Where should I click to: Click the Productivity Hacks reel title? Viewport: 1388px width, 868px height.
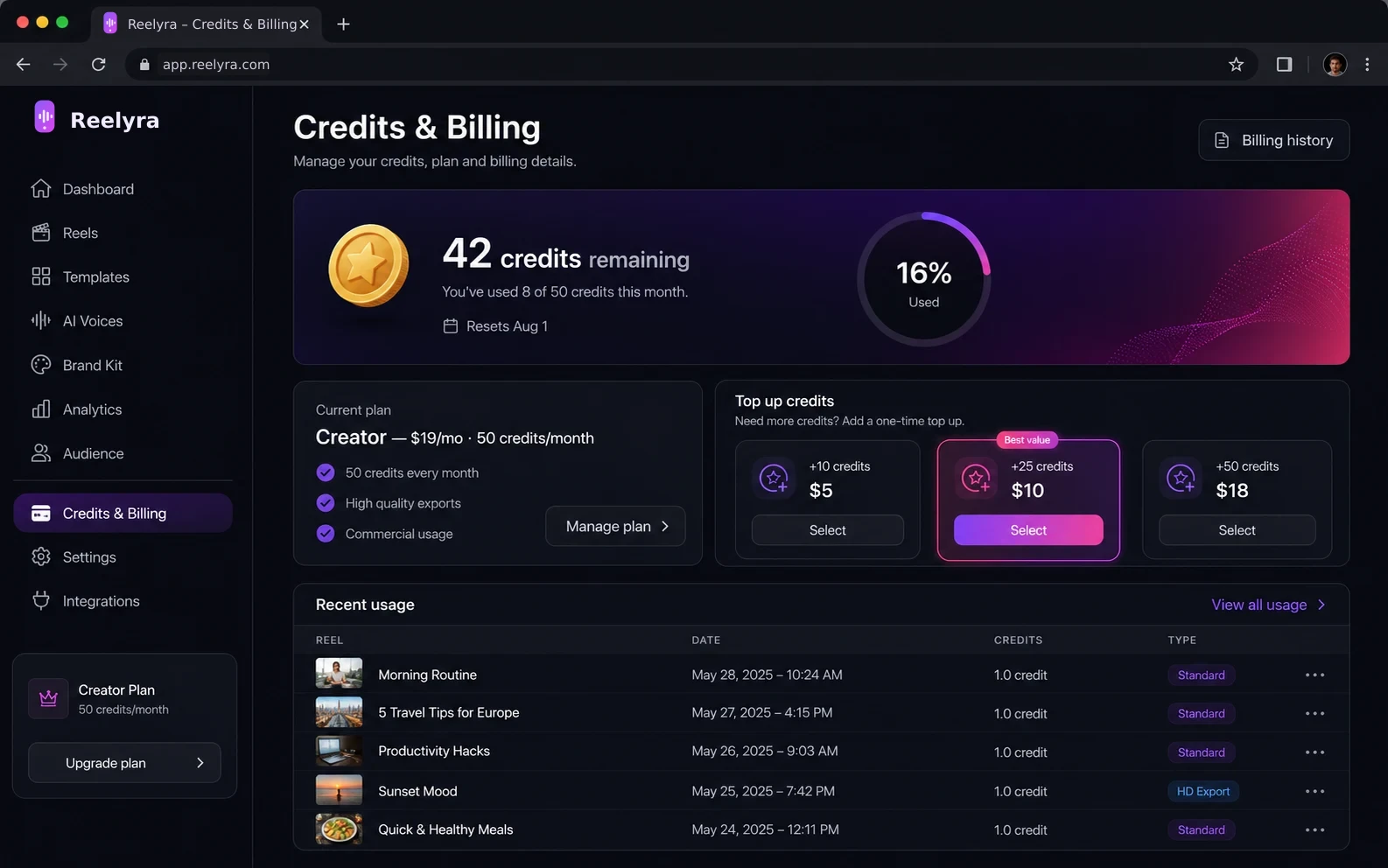click(434, 751)
